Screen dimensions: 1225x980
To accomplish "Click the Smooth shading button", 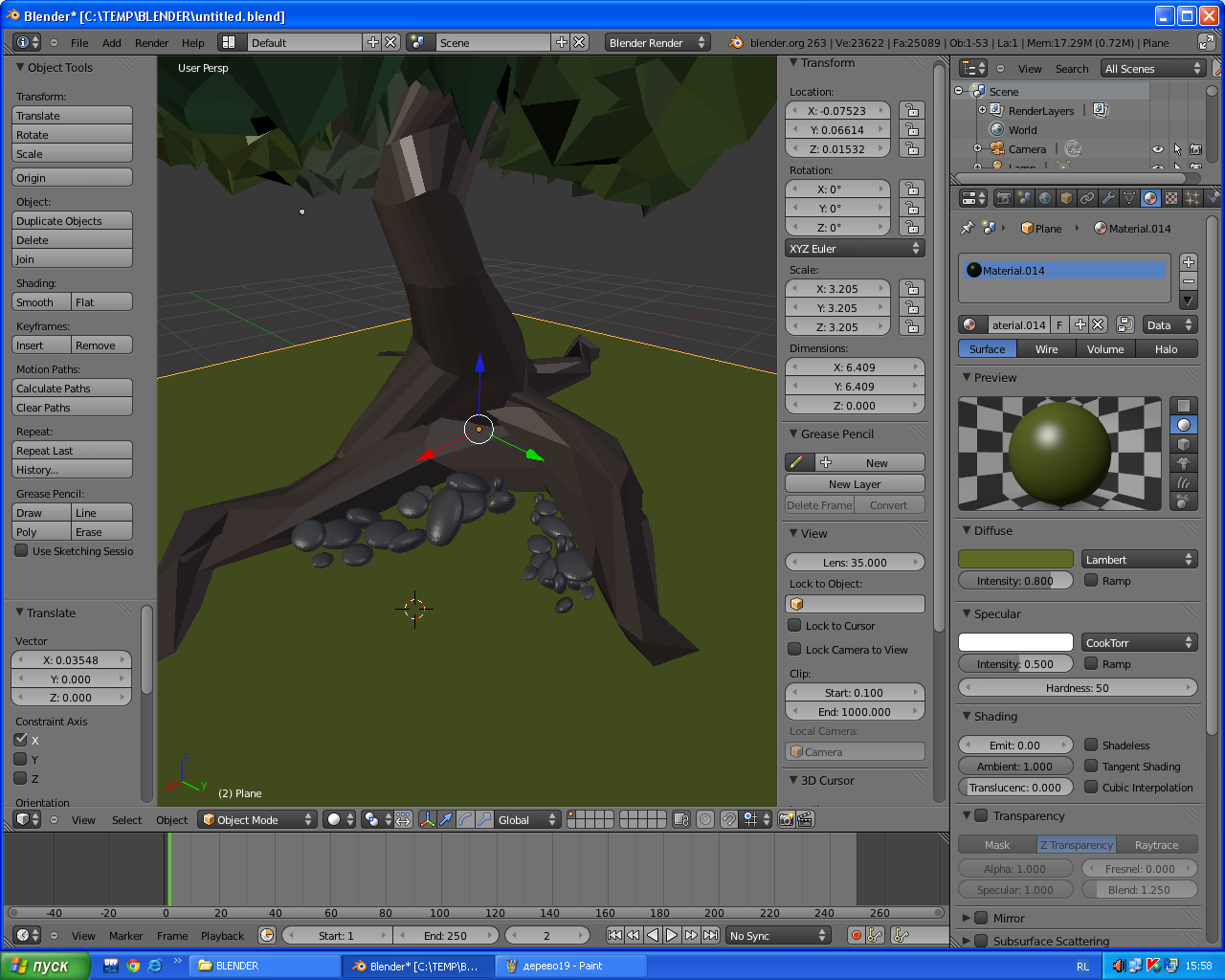I will click(41, 301).
